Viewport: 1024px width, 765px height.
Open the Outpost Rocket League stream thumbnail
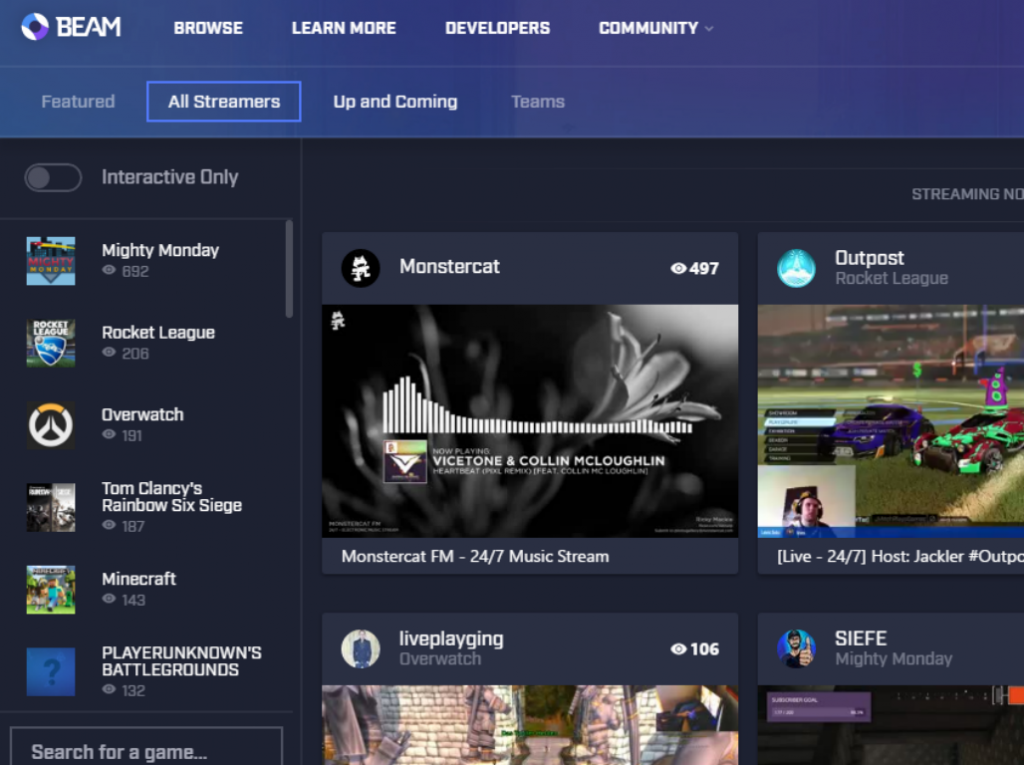[891, 421]
